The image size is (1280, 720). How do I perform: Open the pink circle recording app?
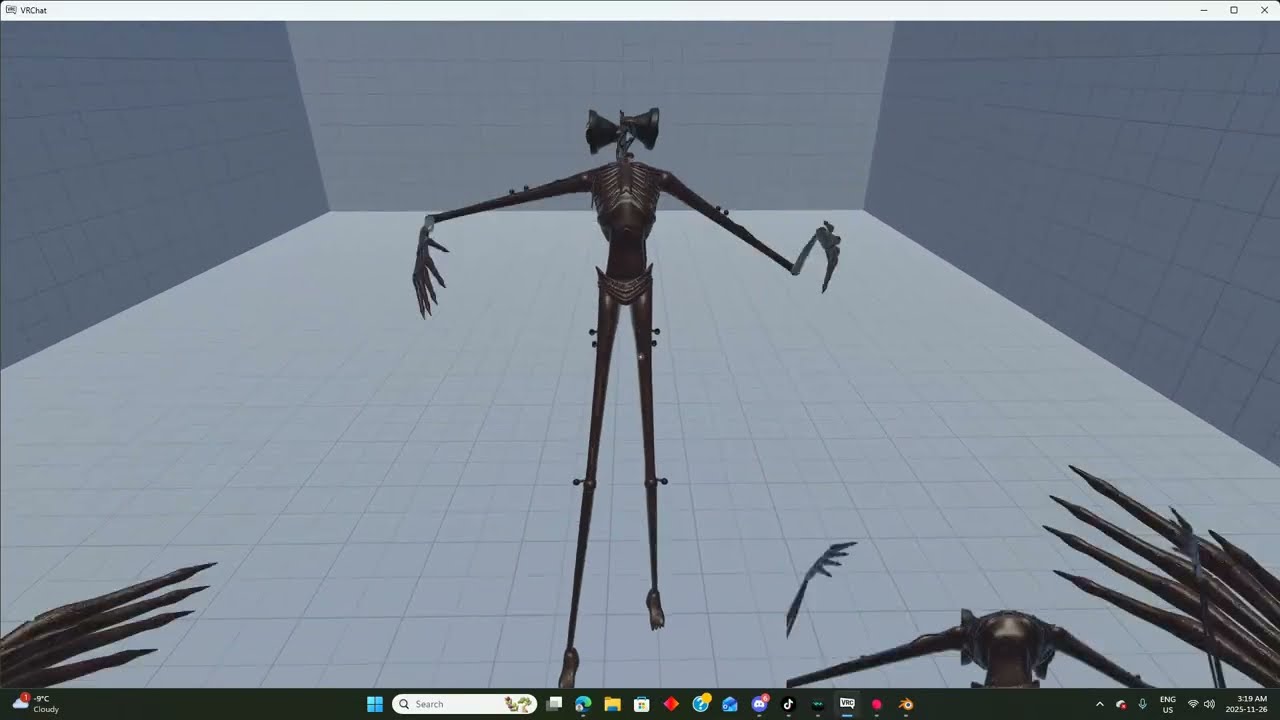[x=877, y=704]
